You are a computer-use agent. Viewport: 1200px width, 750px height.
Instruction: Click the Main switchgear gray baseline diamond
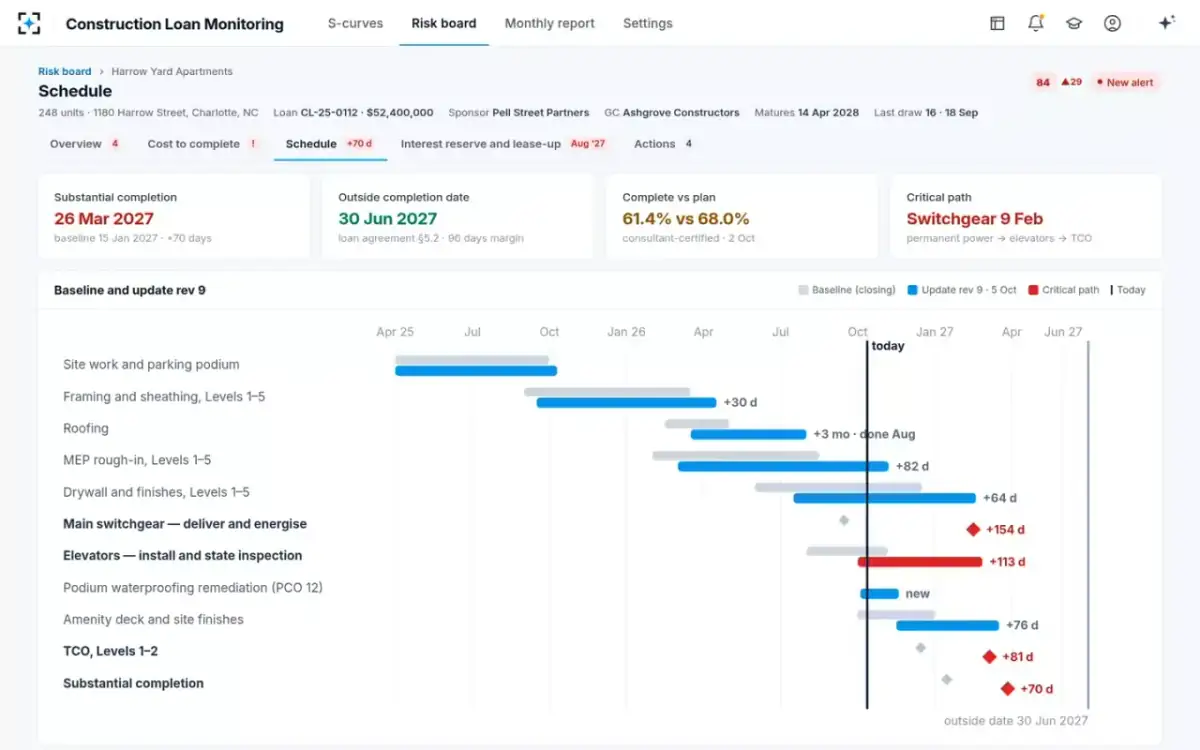point(844,520)
